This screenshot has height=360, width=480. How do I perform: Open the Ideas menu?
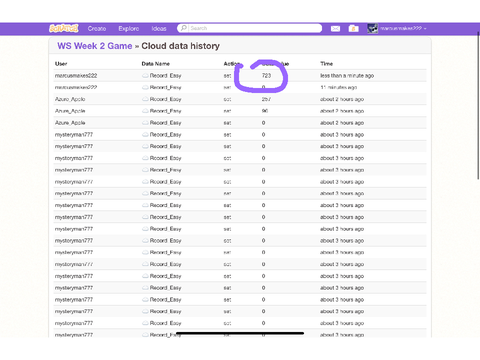[159, 29]
